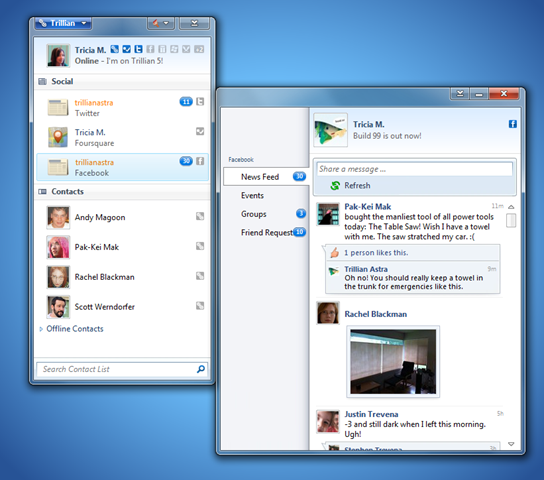Focus the Search Contact List field
This screenshot has width=544, height=480.
click(x=122, y=369)
